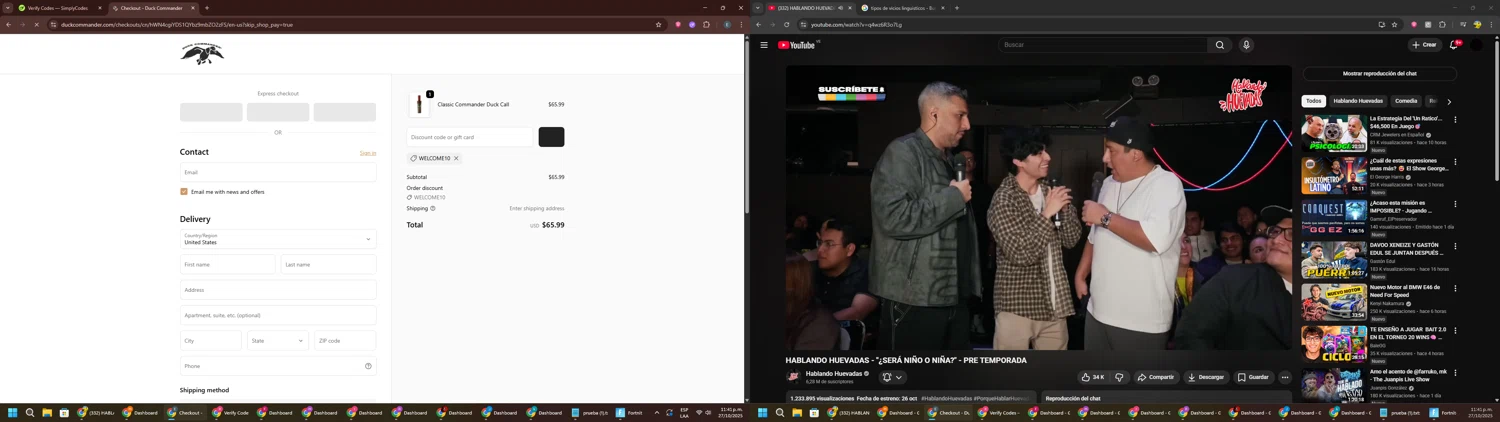Stop loading the Duck Commander page
The image size is (1500, 422).
pyautogui.click(x=36, y=25)
